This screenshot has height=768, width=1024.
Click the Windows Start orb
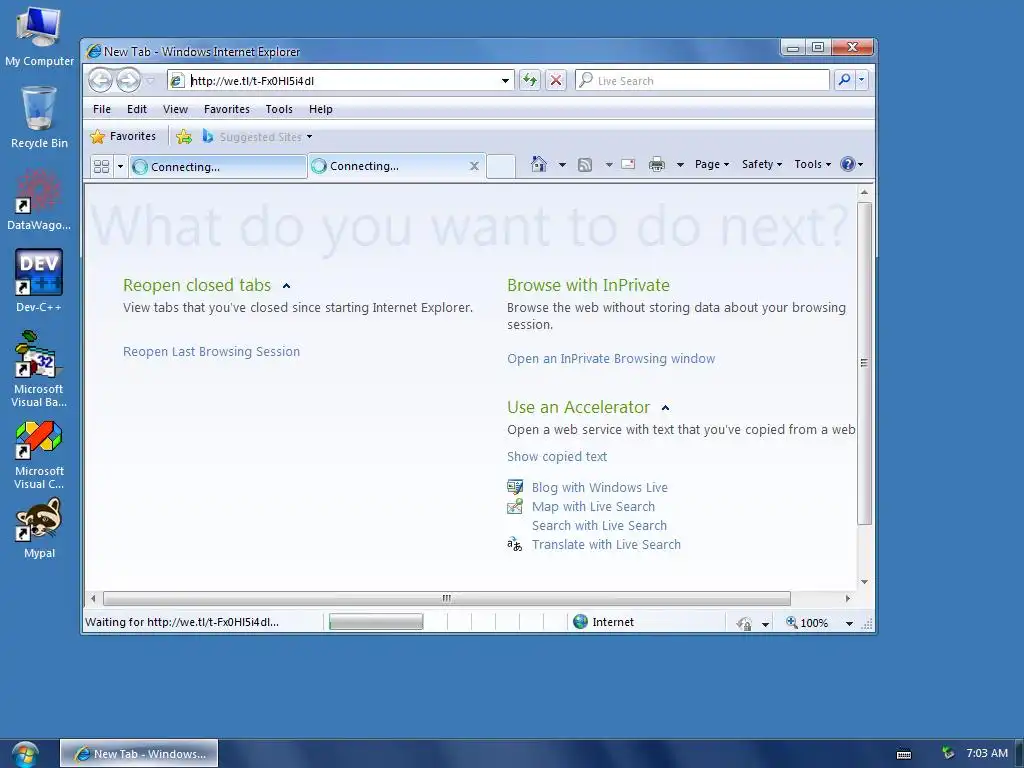point(25,754)
